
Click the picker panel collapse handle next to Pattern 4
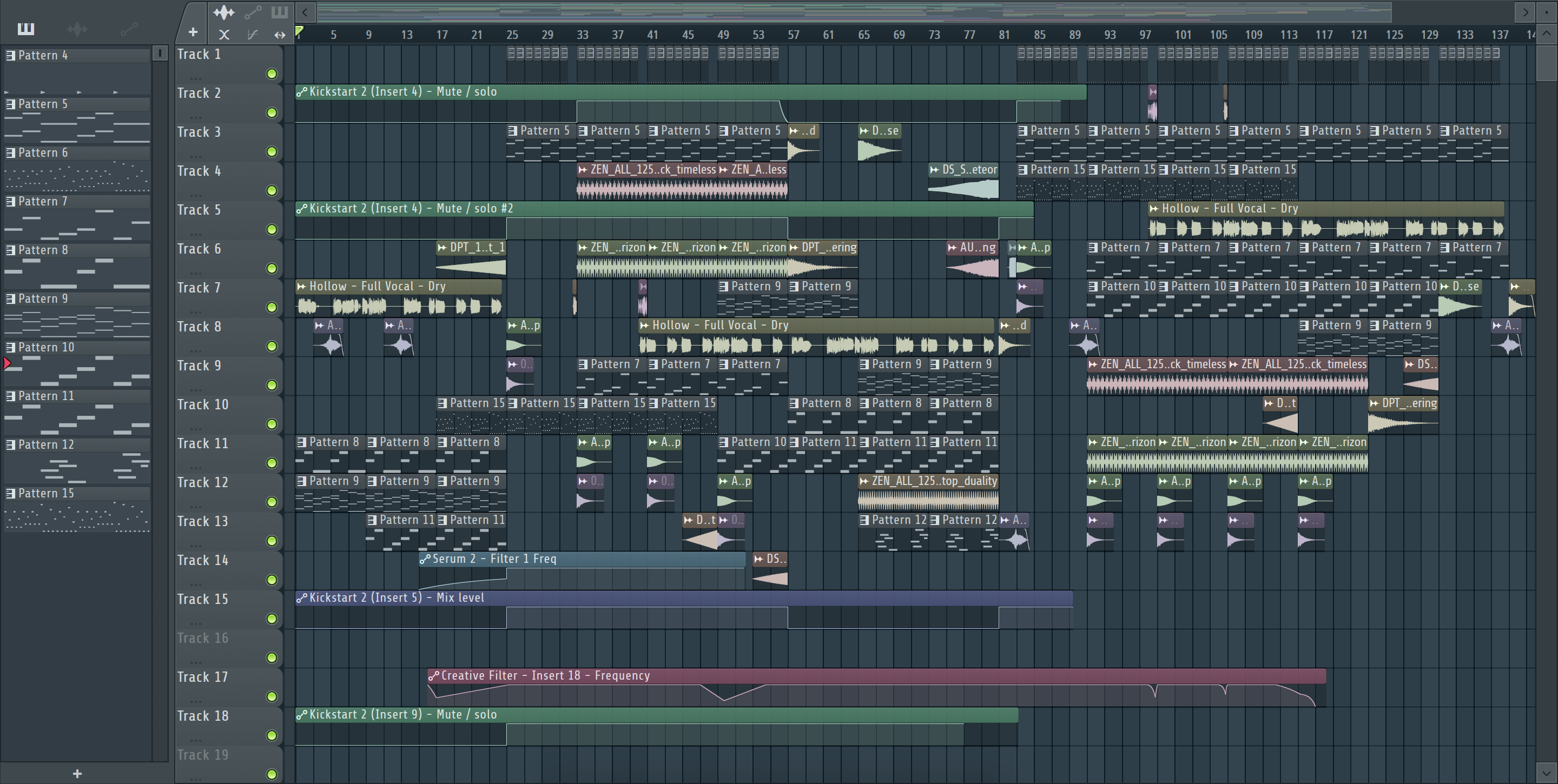(x=160, y=53)
